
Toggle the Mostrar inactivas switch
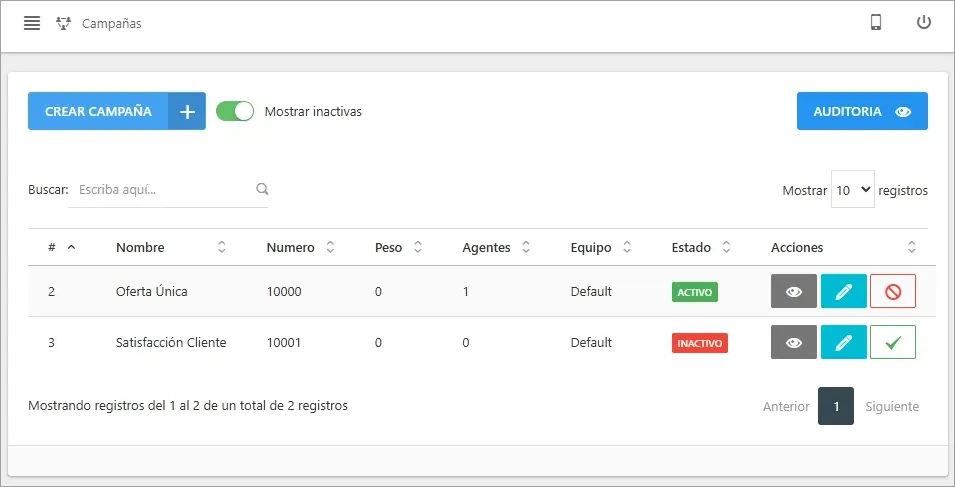236,111
